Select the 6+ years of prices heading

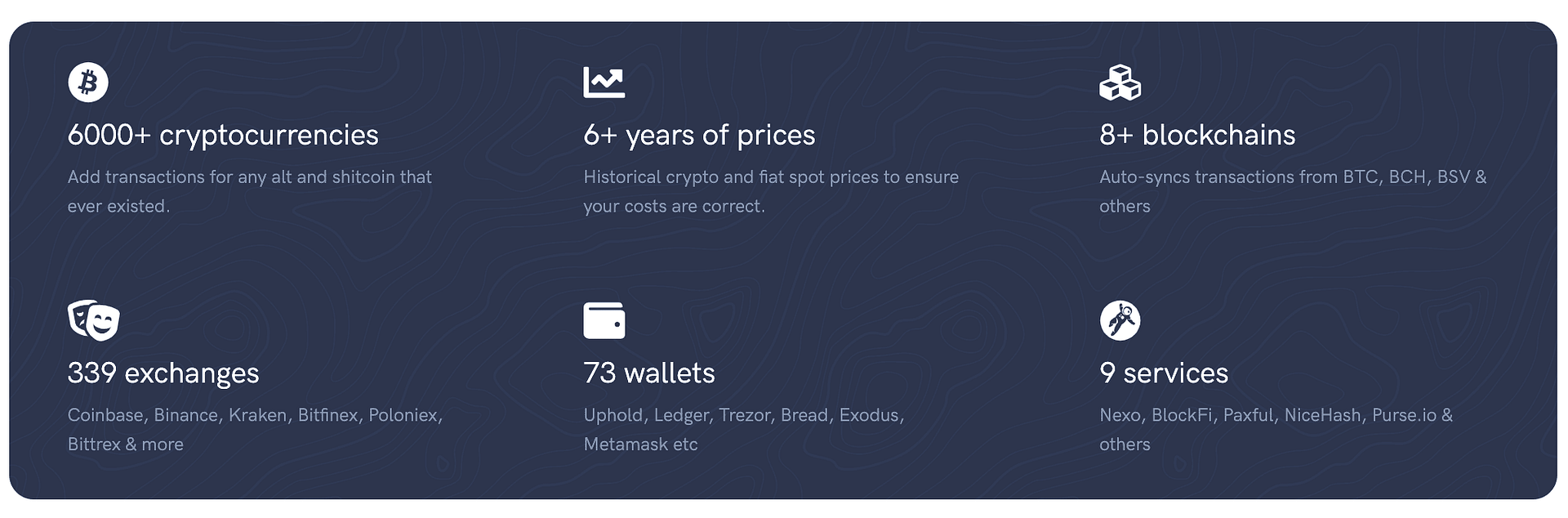[x=699, y=136]
